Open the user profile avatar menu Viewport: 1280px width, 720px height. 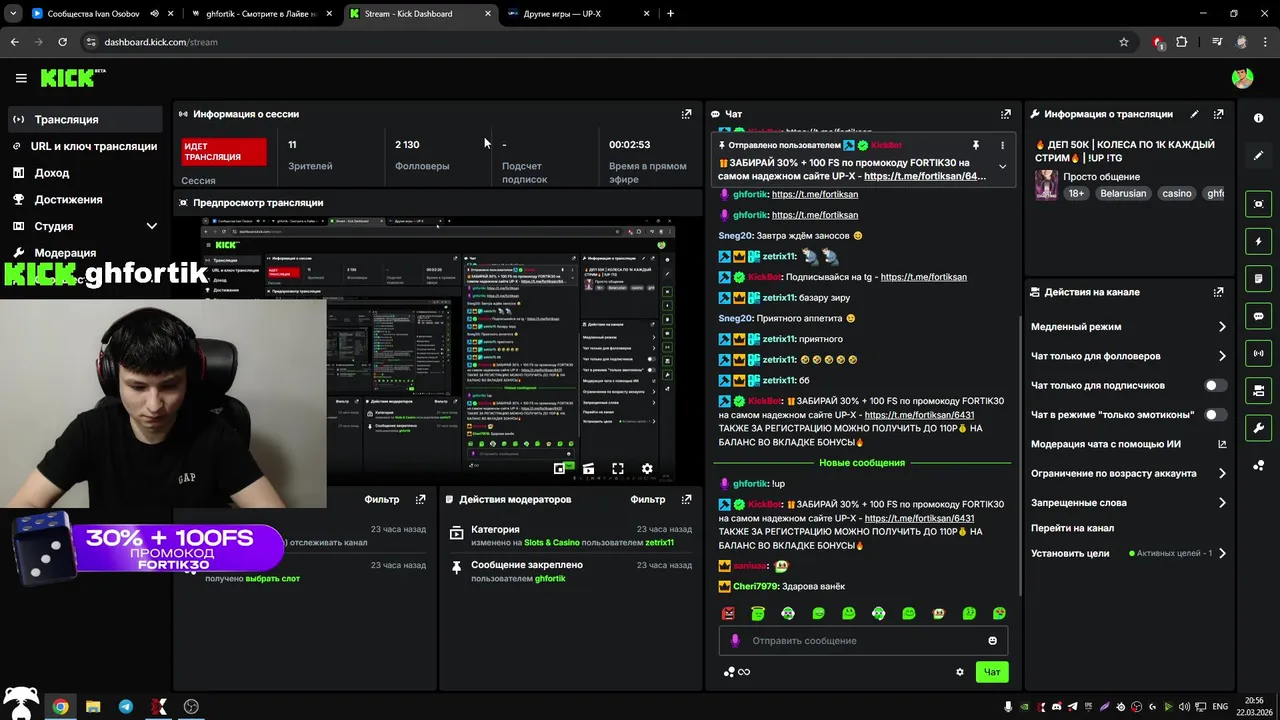point(1242,78)
